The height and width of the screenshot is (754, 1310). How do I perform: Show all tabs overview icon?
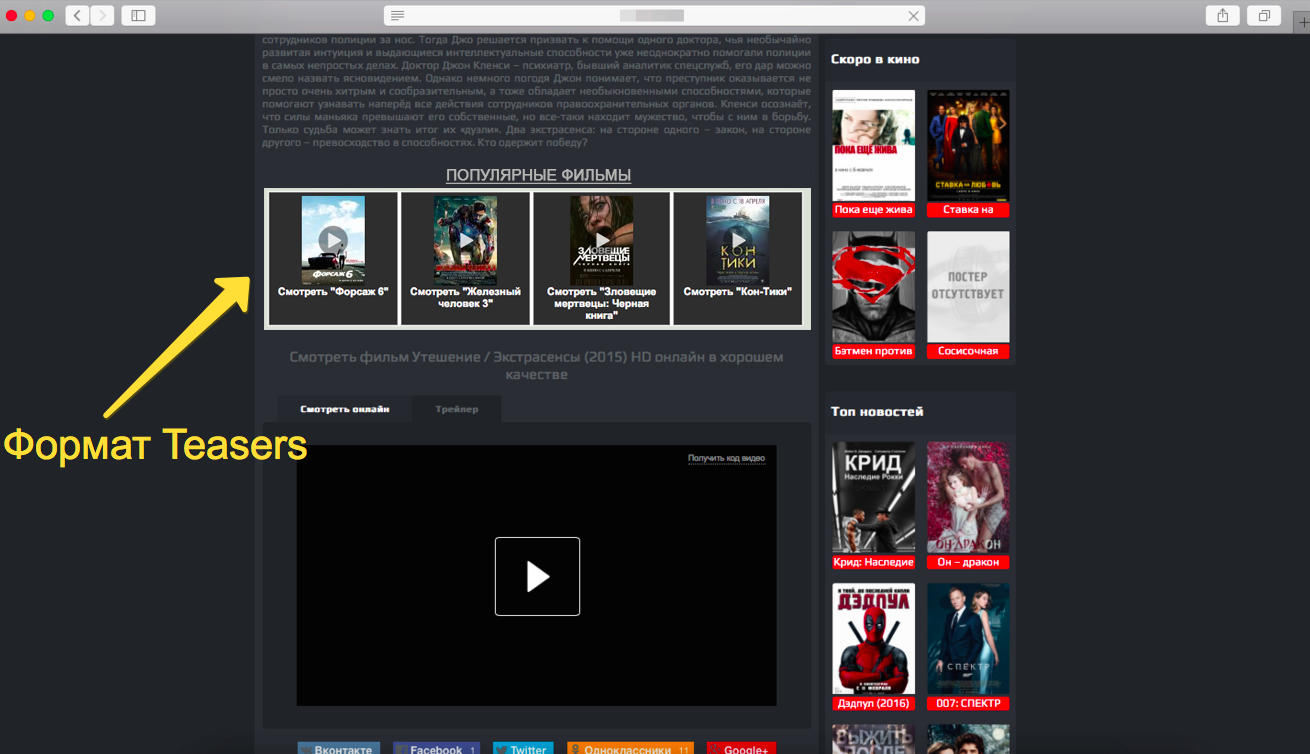[1264, 15]
